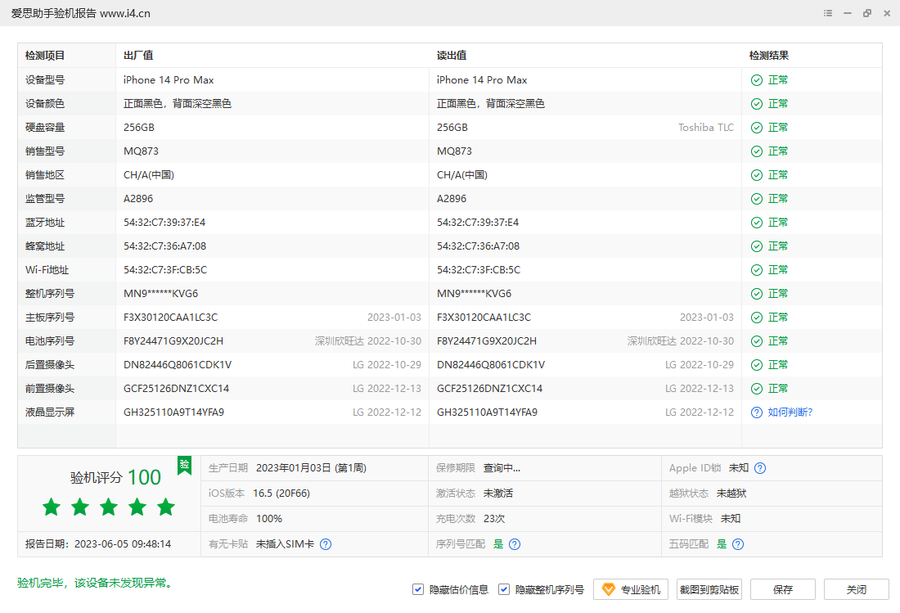Click the green check icon in 前置摄像头 row

[757, 389]
